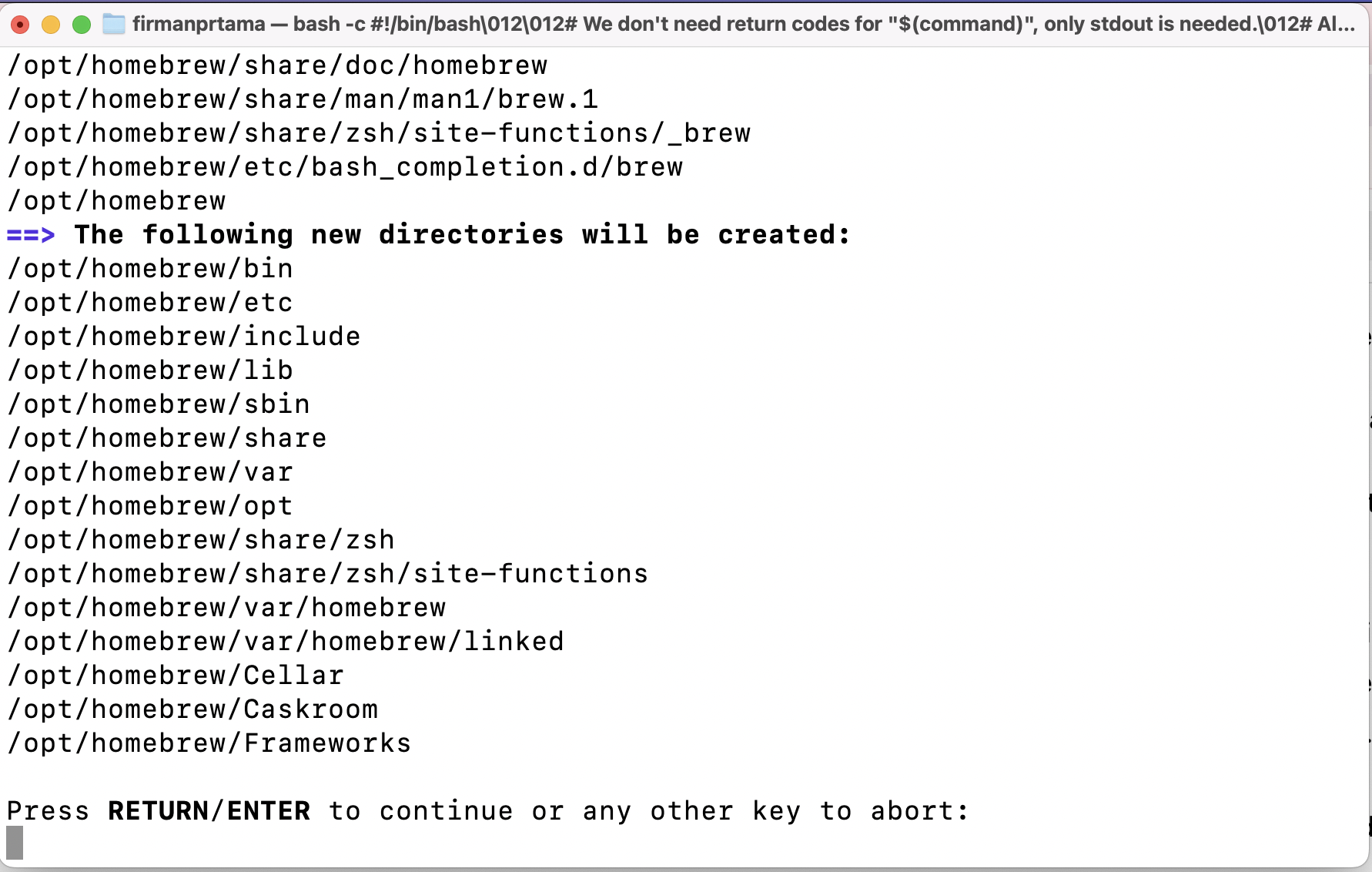Viewport: 1372px width, 872px height.
Task: Click the /opt/homebrew/include path line
Action: [x=184, y=337]
